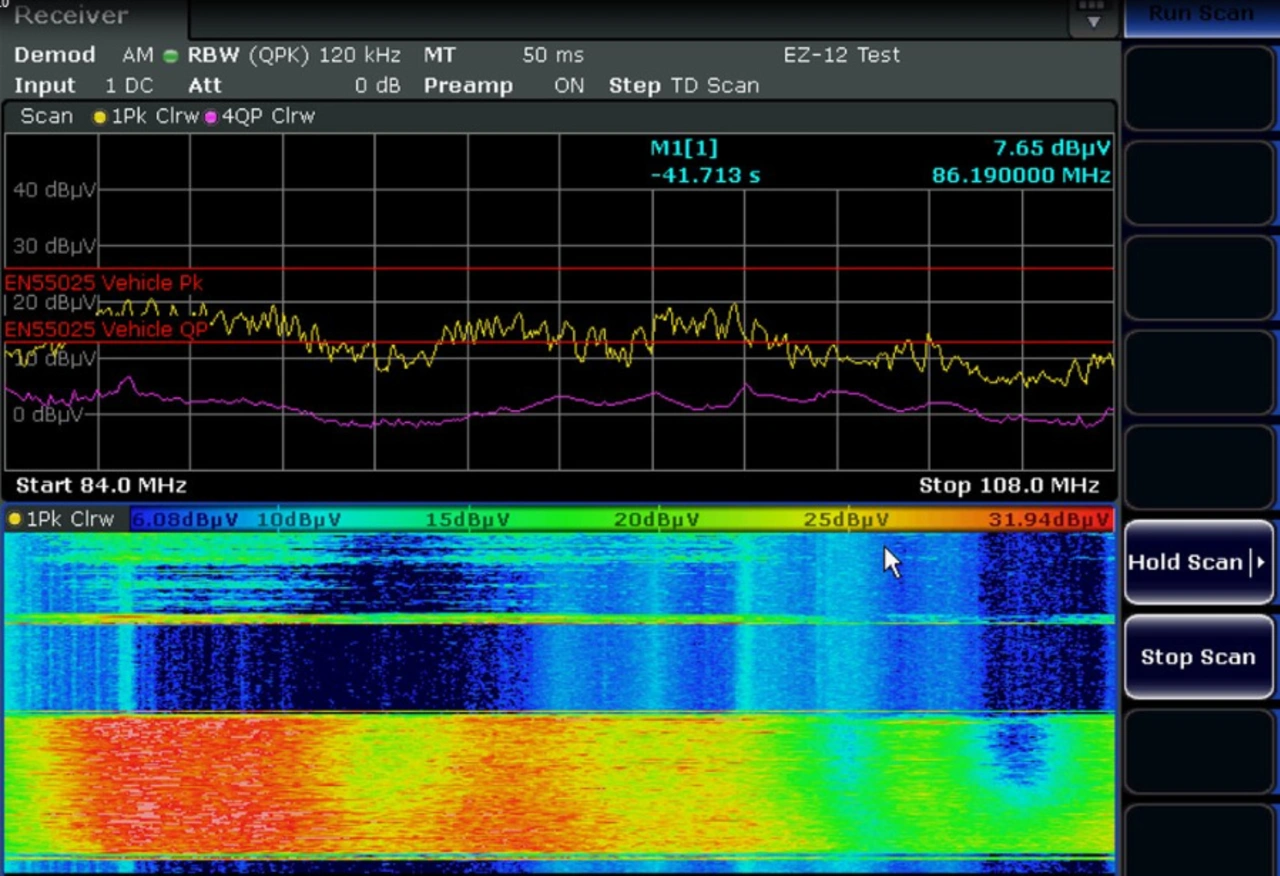Select the EN55025 Vehicle Pk limit line label
1280x876 pixels.
point(103,283)
